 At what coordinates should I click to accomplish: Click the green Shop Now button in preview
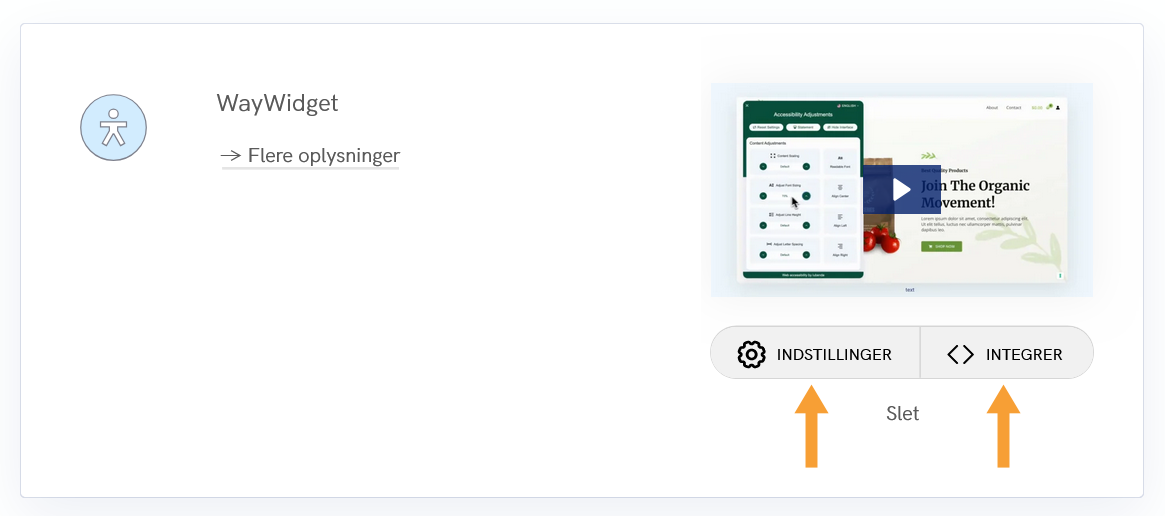click(x=941, y=246)
